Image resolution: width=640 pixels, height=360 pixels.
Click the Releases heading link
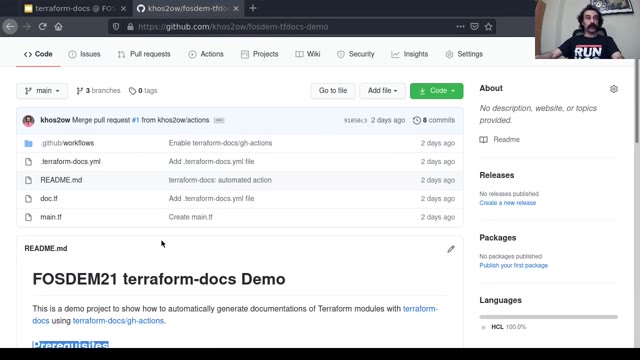(497, 175)
